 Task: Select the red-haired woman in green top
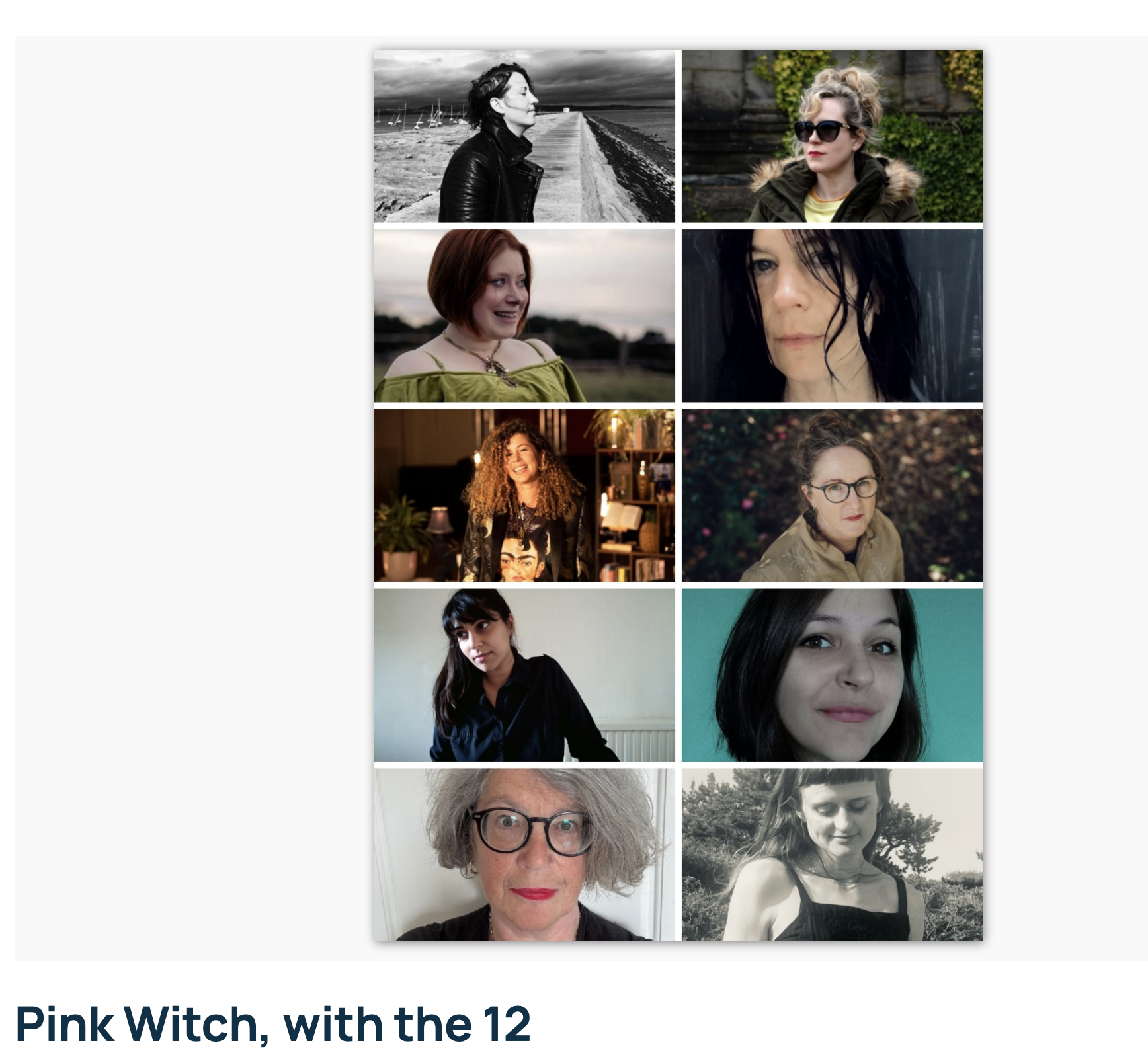524,315
